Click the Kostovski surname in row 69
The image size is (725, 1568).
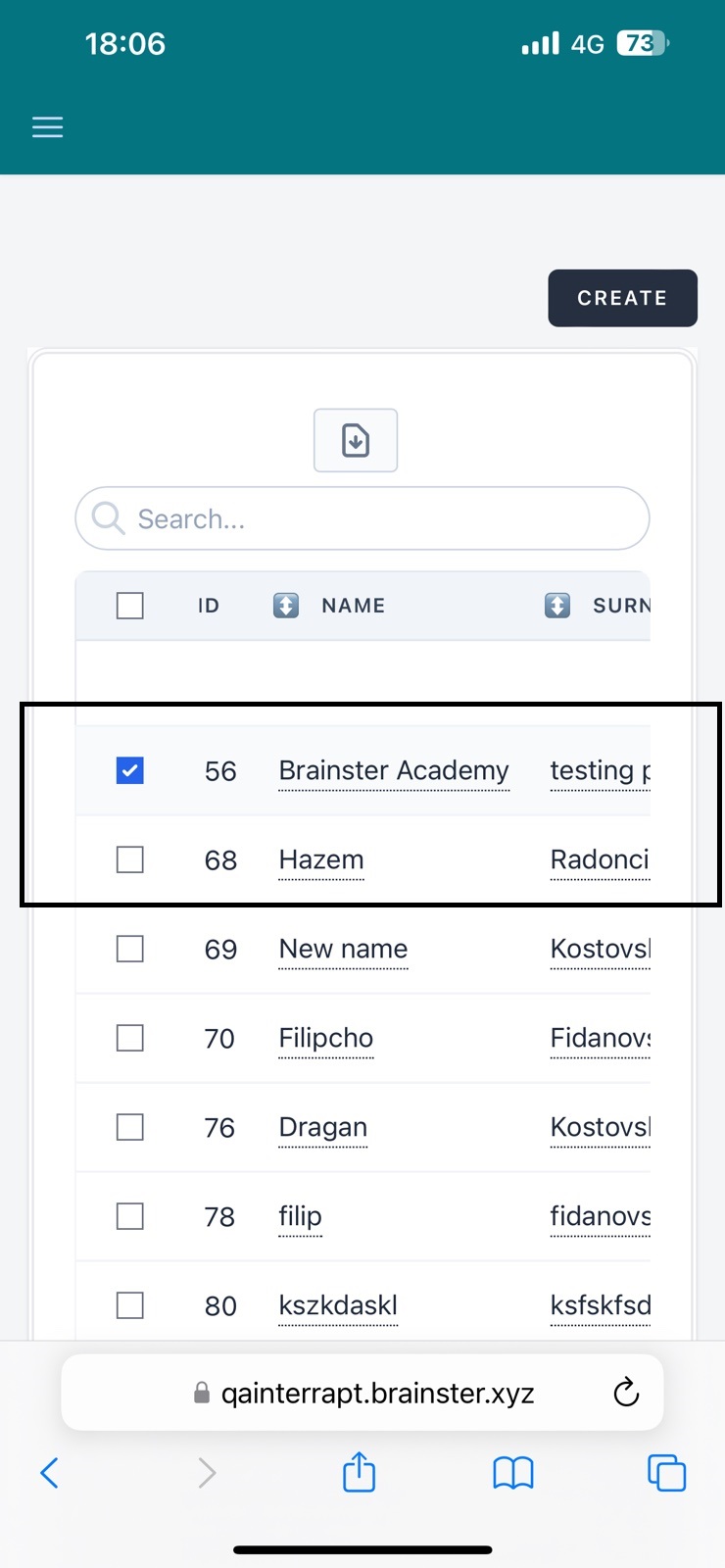pyautogui.click(x=600, y=950)
